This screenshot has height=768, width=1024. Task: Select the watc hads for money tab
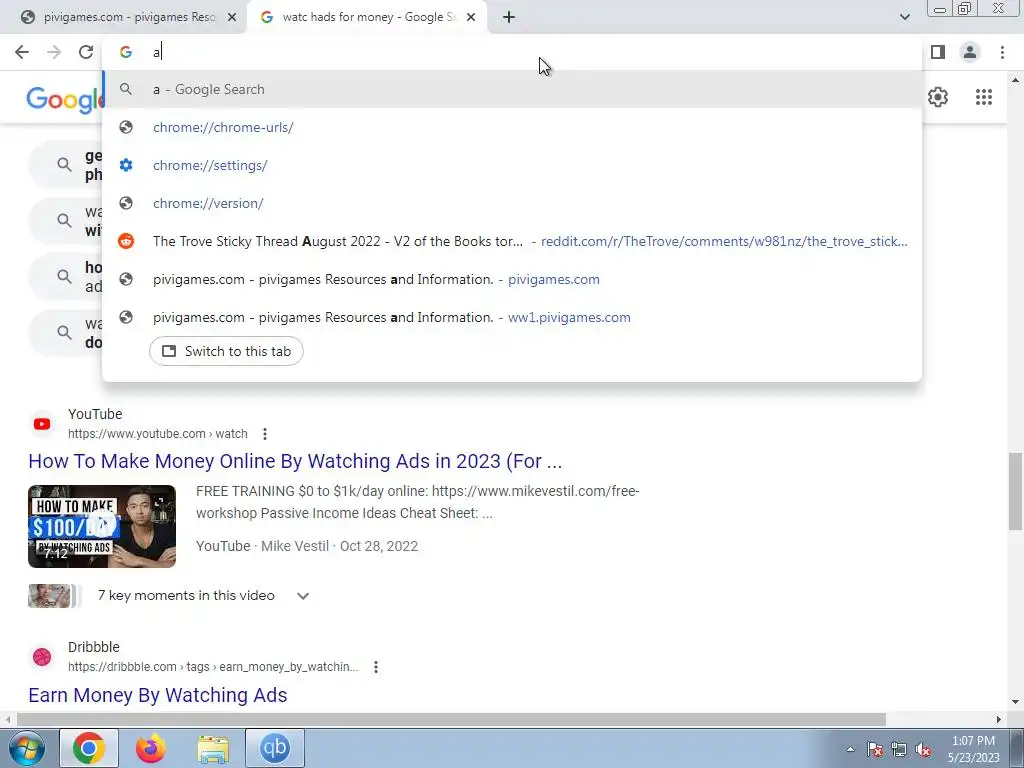[x=366, y=17]
